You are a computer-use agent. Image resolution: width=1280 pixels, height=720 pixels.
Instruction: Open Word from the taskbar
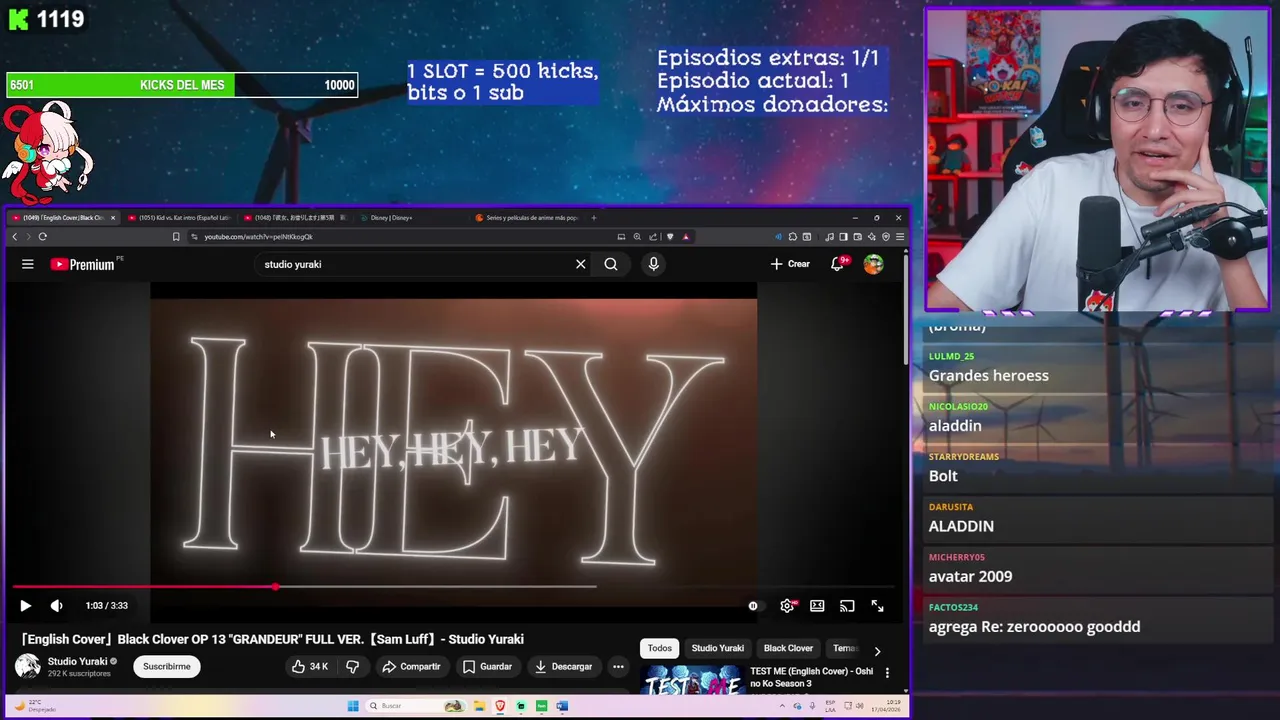point(562,706)
